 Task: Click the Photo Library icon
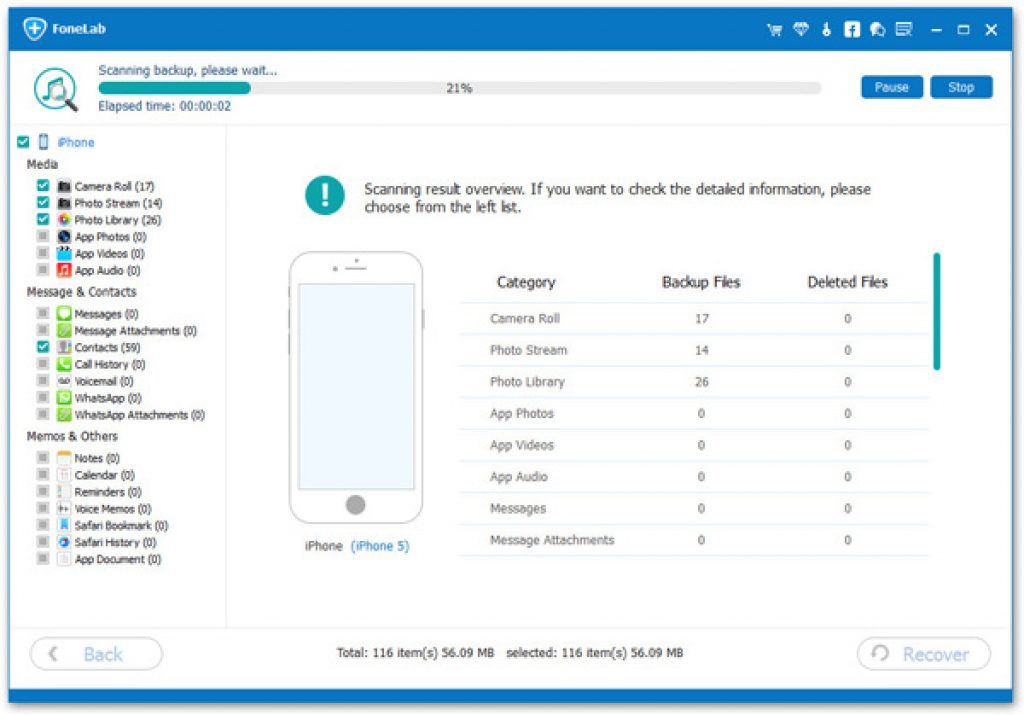(64, 220)
